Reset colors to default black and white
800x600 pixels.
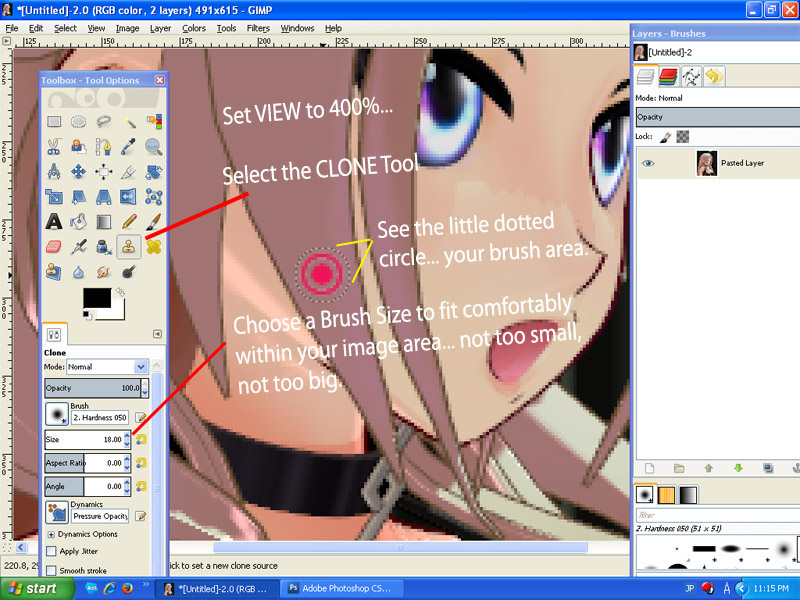(x=87, y=315)
